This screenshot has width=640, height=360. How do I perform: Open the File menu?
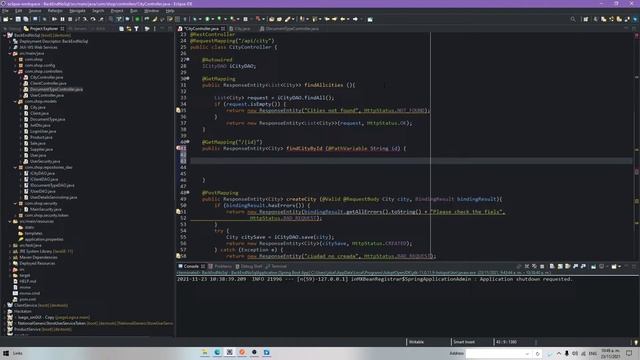(5, 11)
